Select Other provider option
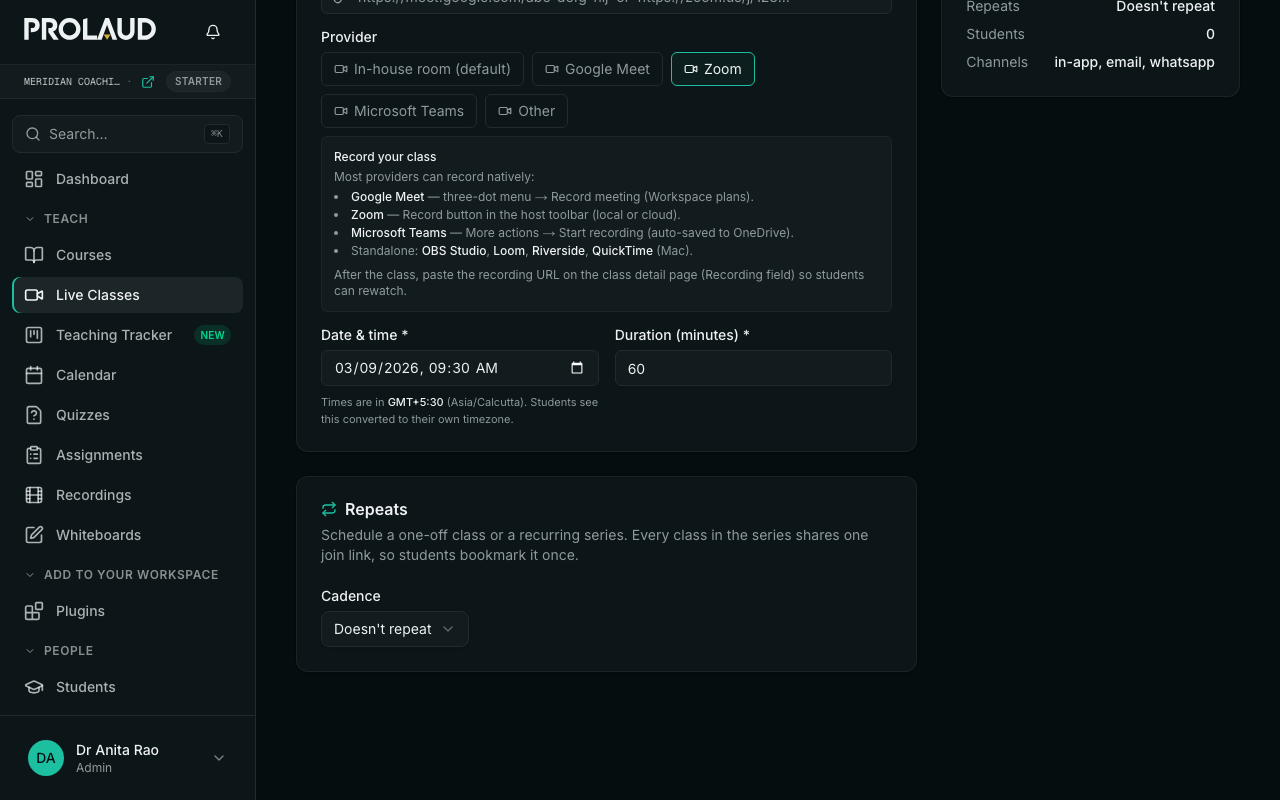 coord(526,111)
